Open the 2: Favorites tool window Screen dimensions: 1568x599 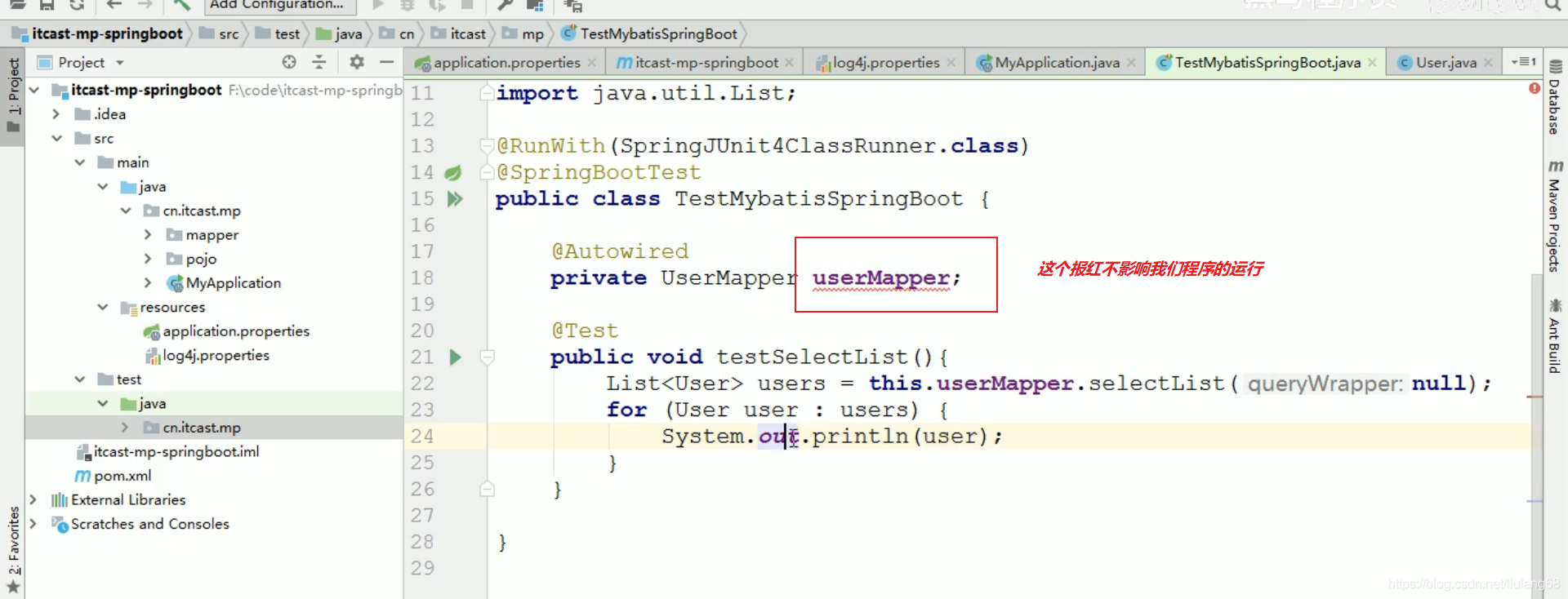pos(13,550)
